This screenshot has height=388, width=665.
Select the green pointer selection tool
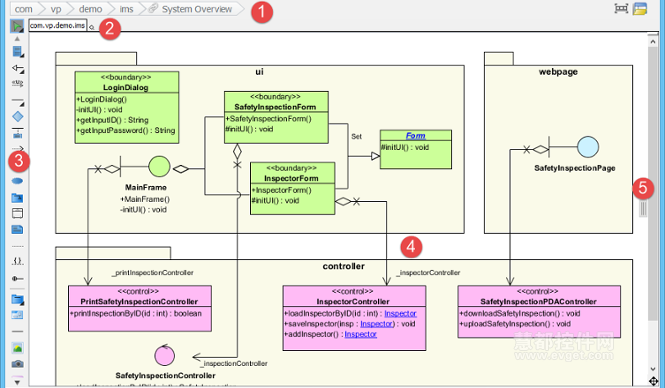coord(17,26)
